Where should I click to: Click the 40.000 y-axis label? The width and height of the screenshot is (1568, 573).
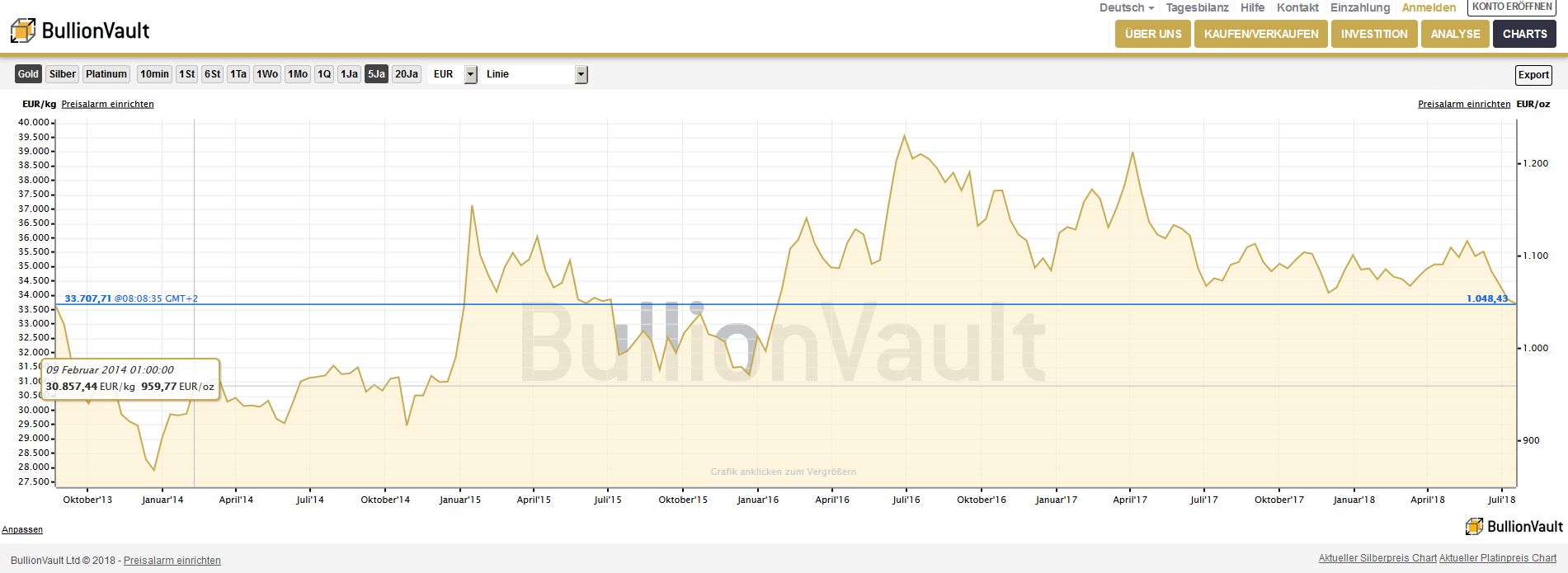[34, 122]
